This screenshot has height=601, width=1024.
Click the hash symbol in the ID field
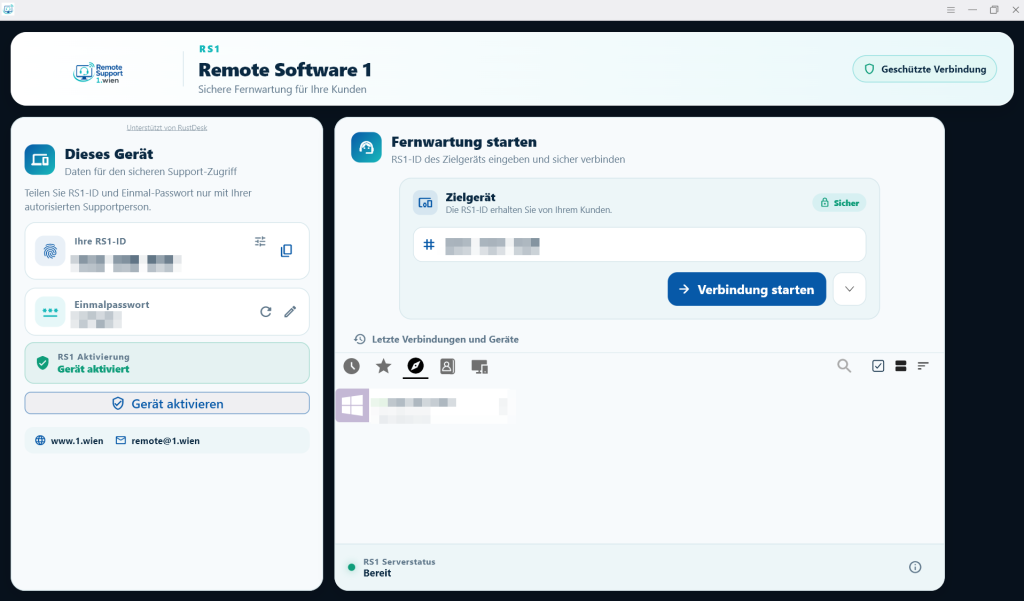tap(429, 244)
